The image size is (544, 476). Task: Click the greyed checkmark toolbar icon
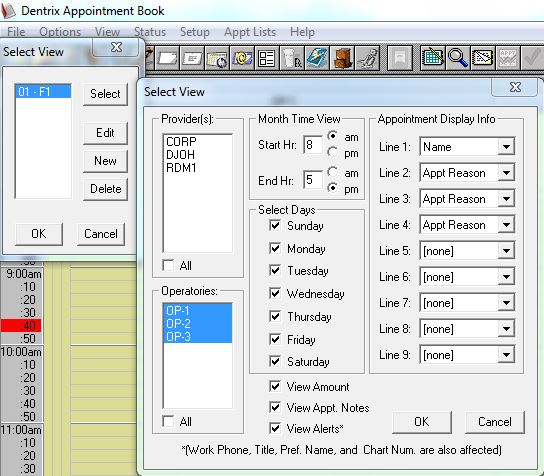(x=533, y=58)
